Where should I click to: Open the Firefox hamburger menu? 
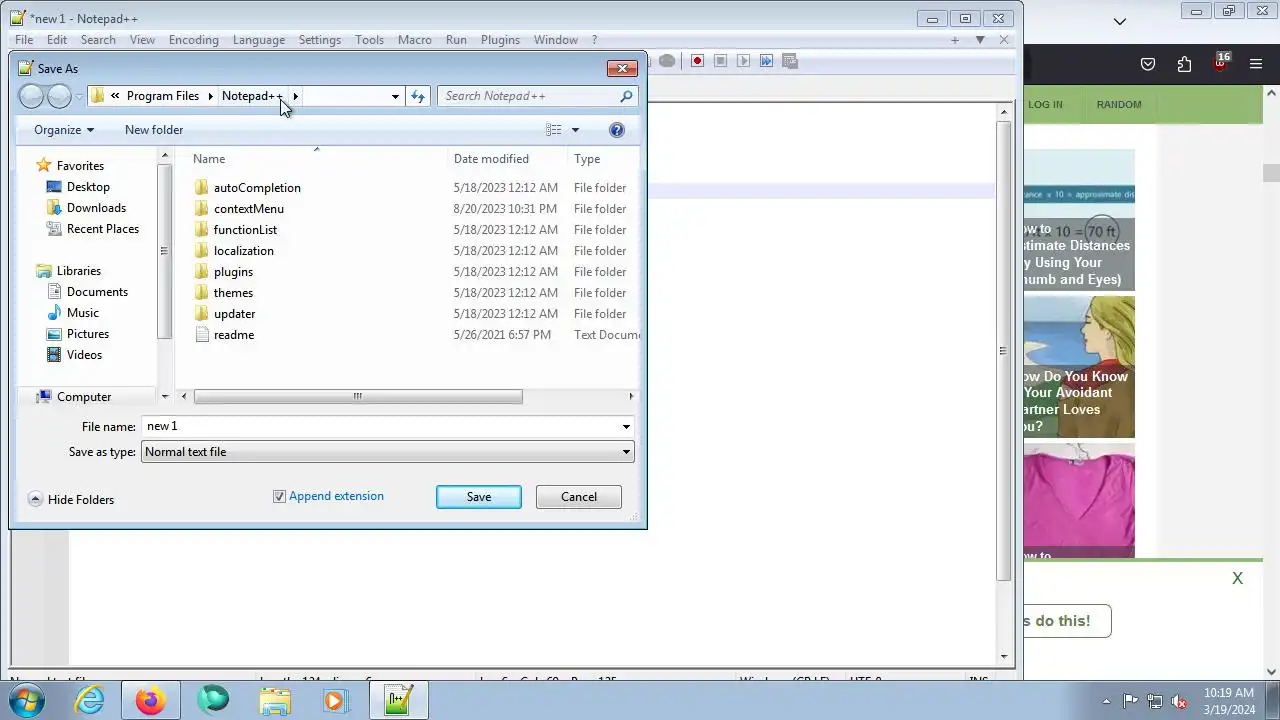pyautogui.click(x=1256, y=64)
